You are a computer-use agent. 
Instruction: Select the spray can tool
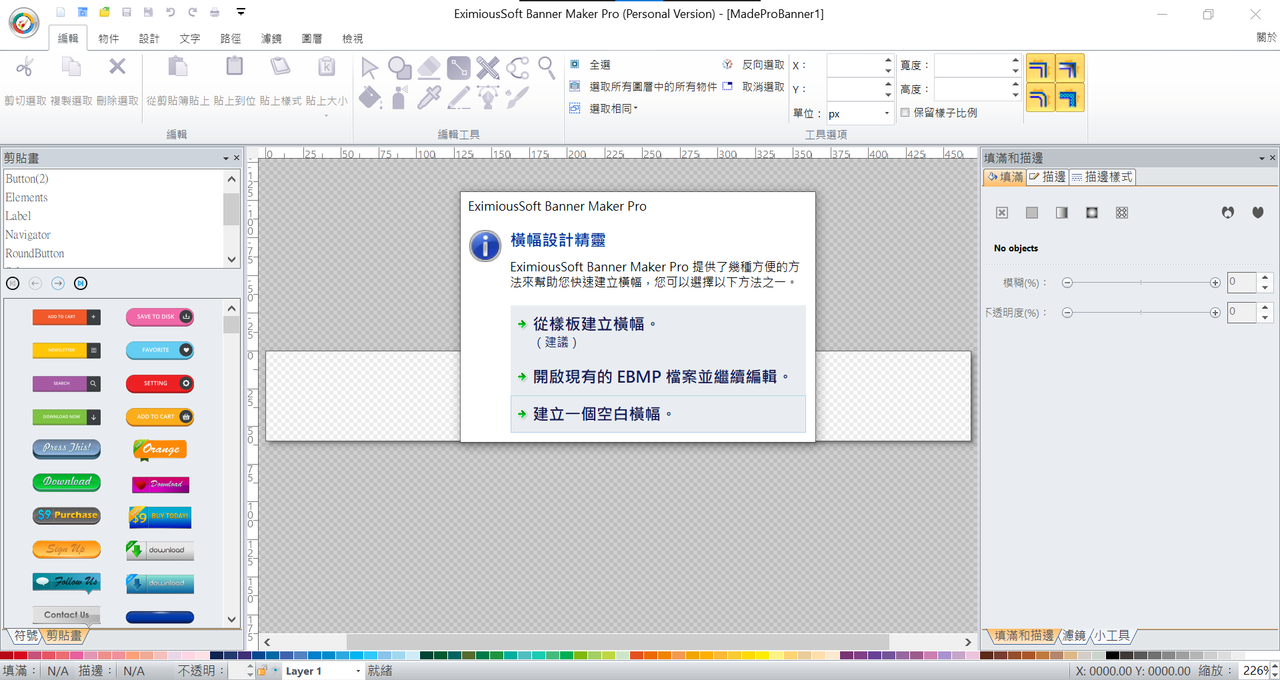click(x=400, y=97)
